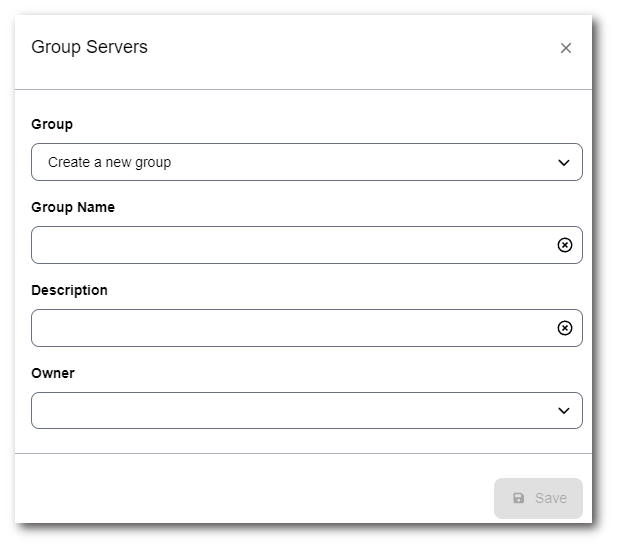Screen dimensions: 617x548
Task: Close the Group Servers dialog
Action: coord(565,48)
